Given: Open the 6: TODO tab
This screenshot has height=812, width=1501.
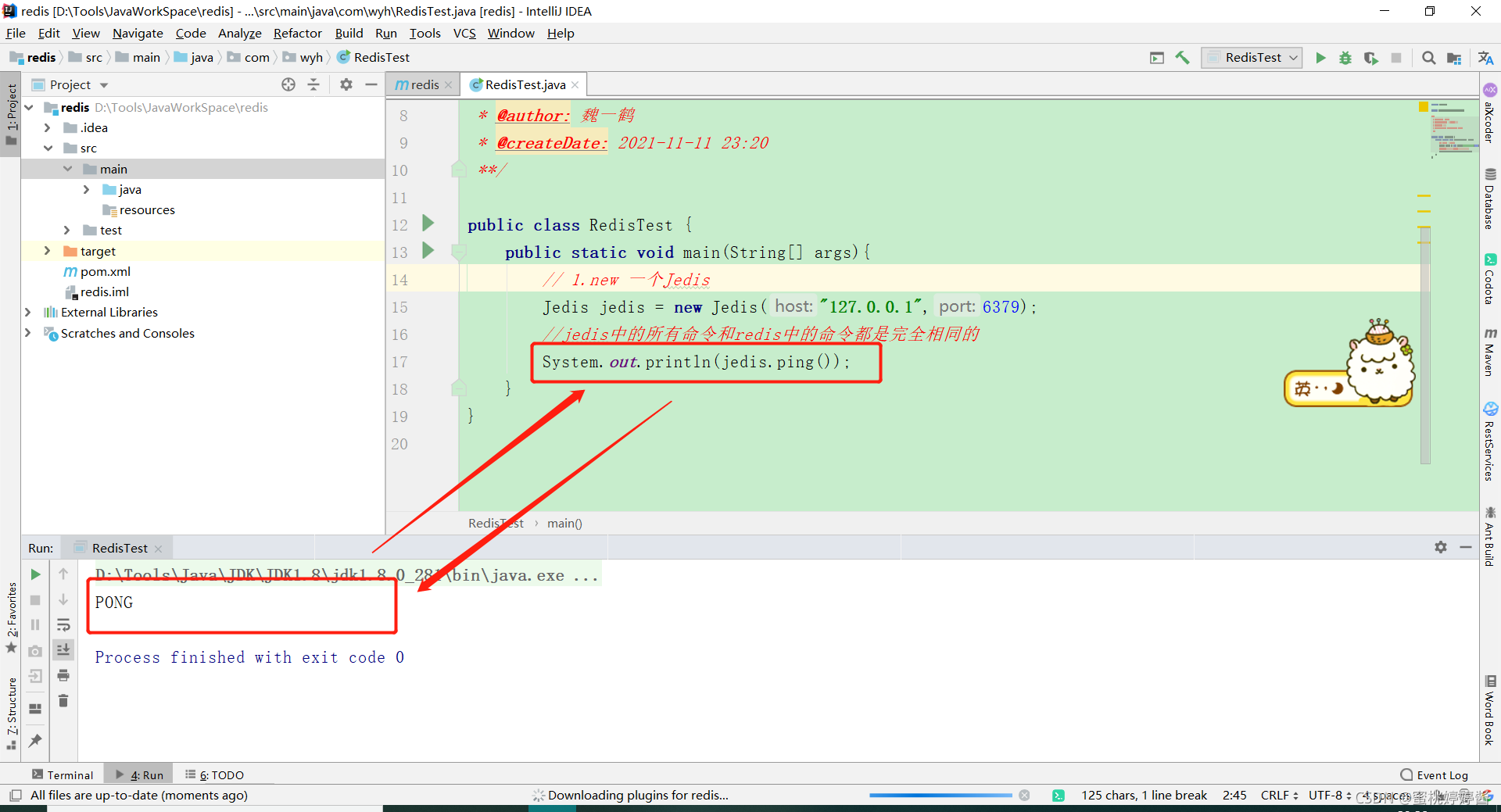Looking at the screenshot, I should tap(214, 774).
